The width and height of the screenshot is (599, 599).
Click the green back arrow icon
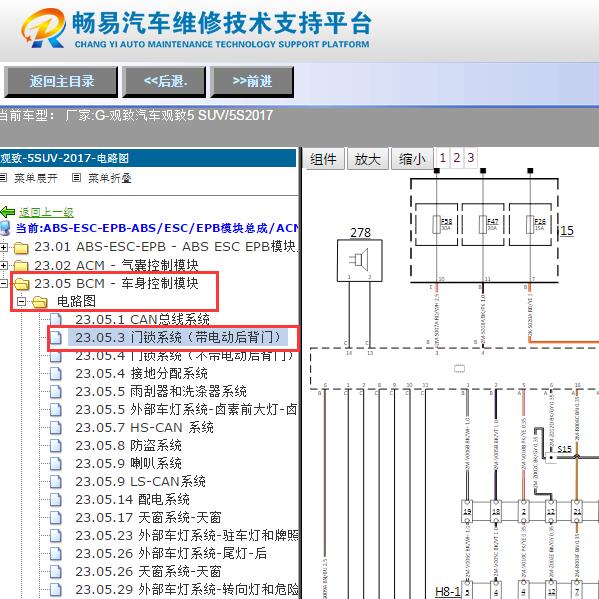point(8,212)
